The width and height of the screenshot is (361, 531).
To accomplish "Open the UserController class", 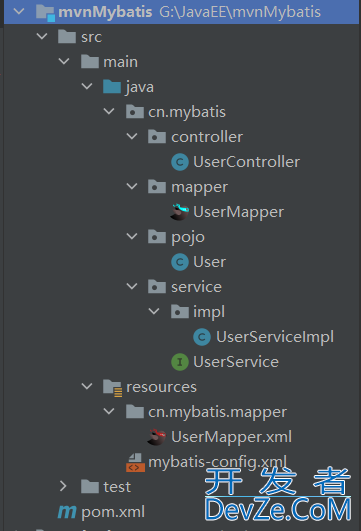I will click(x=247, y=162).
